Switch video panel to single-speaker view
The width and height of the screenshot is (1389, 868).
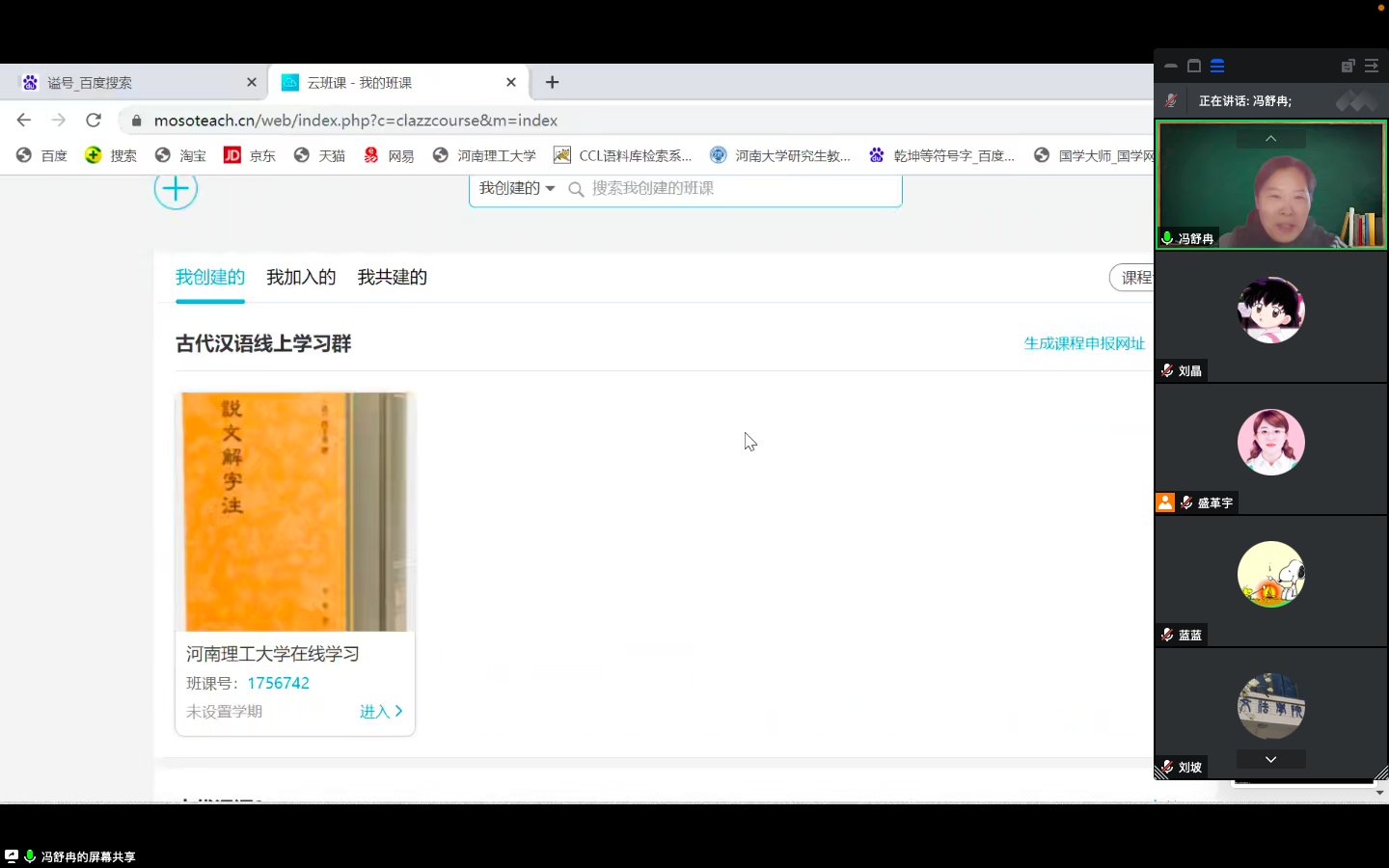click(1194, 66)
